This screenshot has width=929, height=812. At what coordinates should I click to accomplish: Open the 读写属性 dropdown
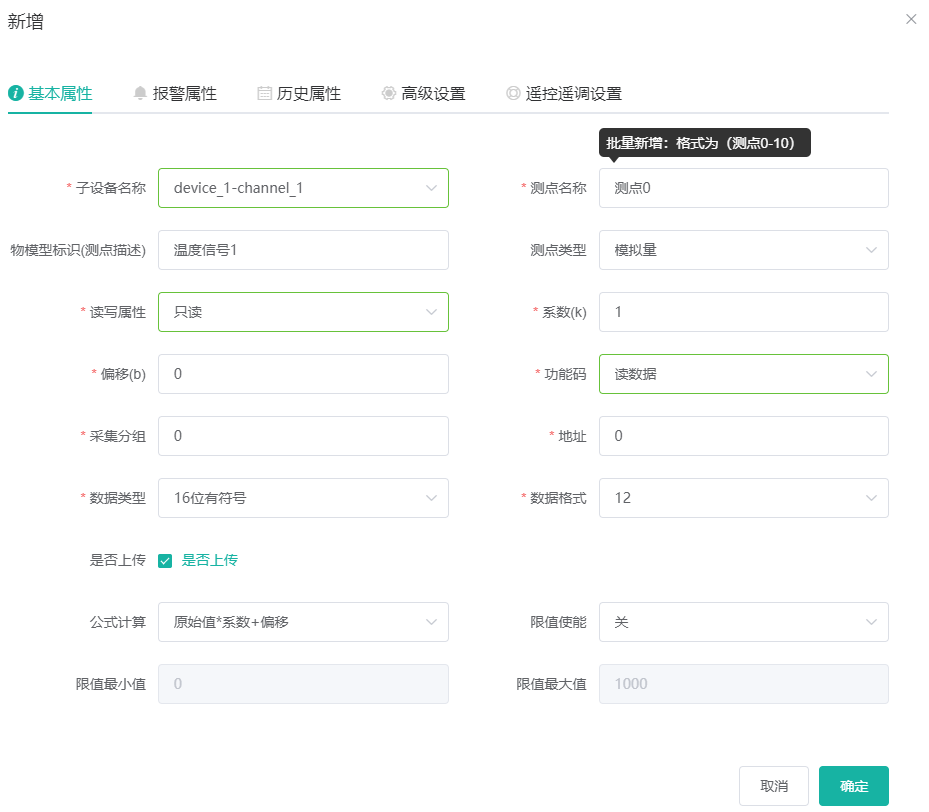point(303,312)
